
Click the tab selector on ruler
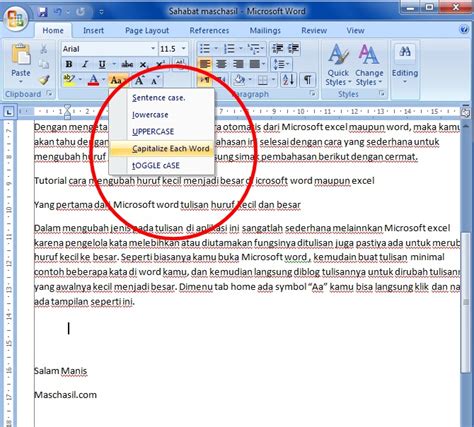point(8,112)
